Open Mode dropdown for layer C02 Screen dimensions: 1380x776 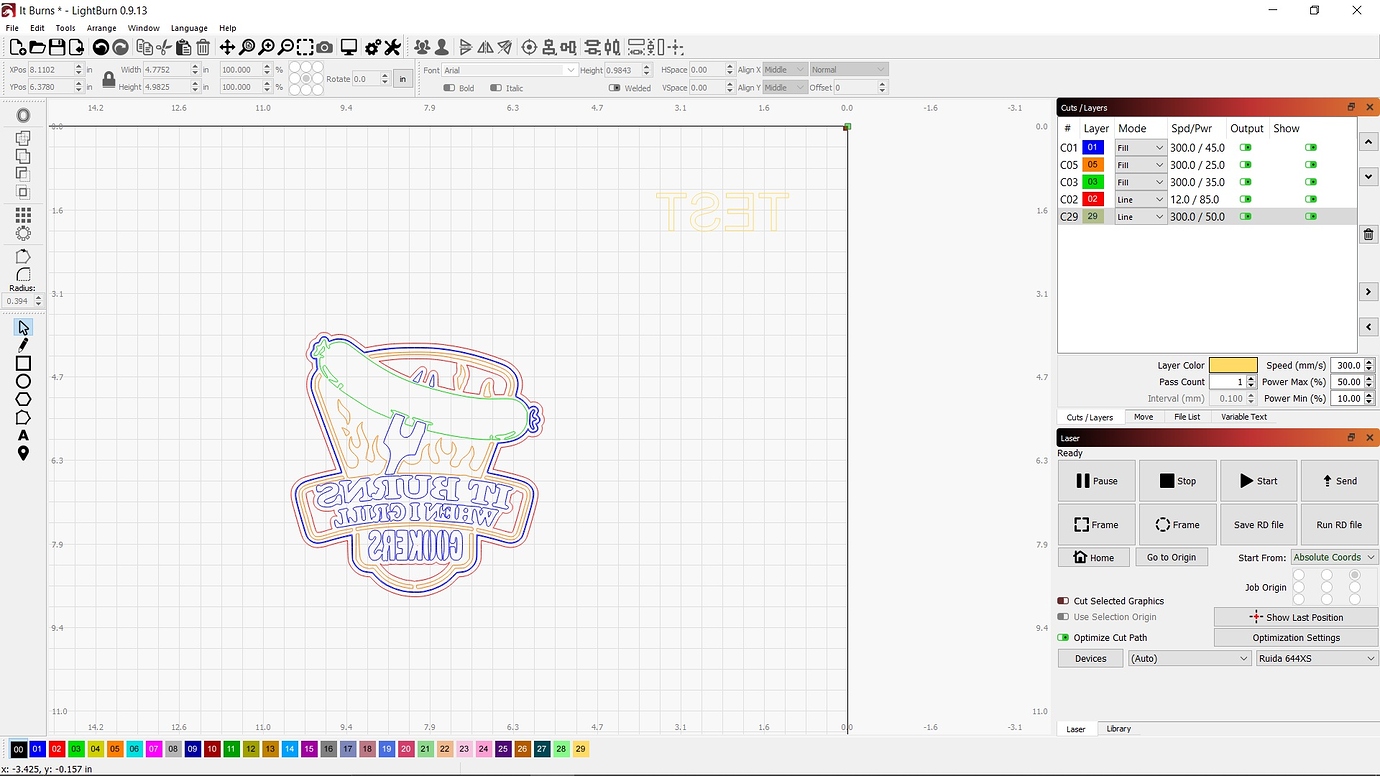[x=1140, y=199]
